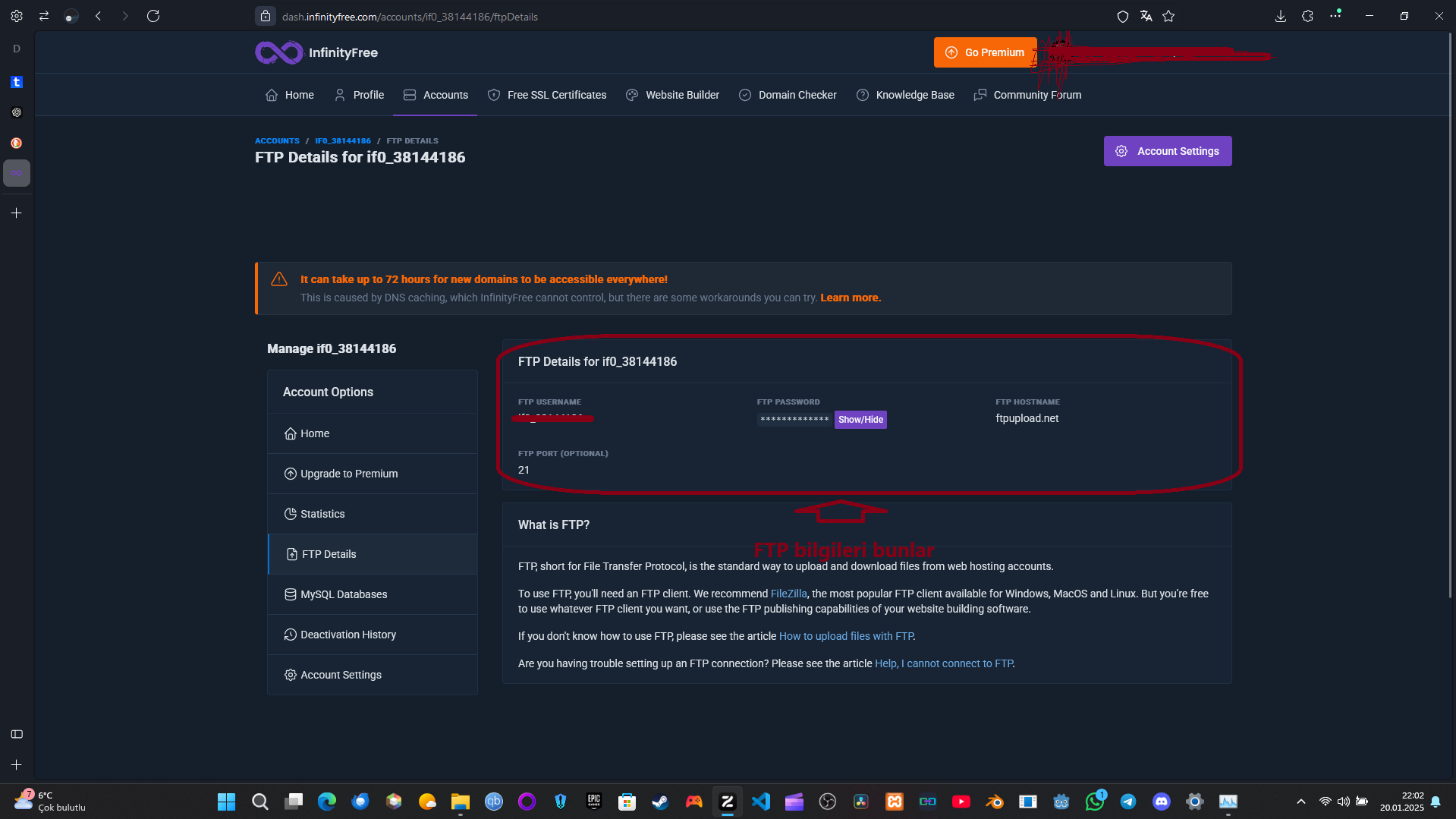
Task: Open File Explorer from the taskbar
Action: [461, 802]
